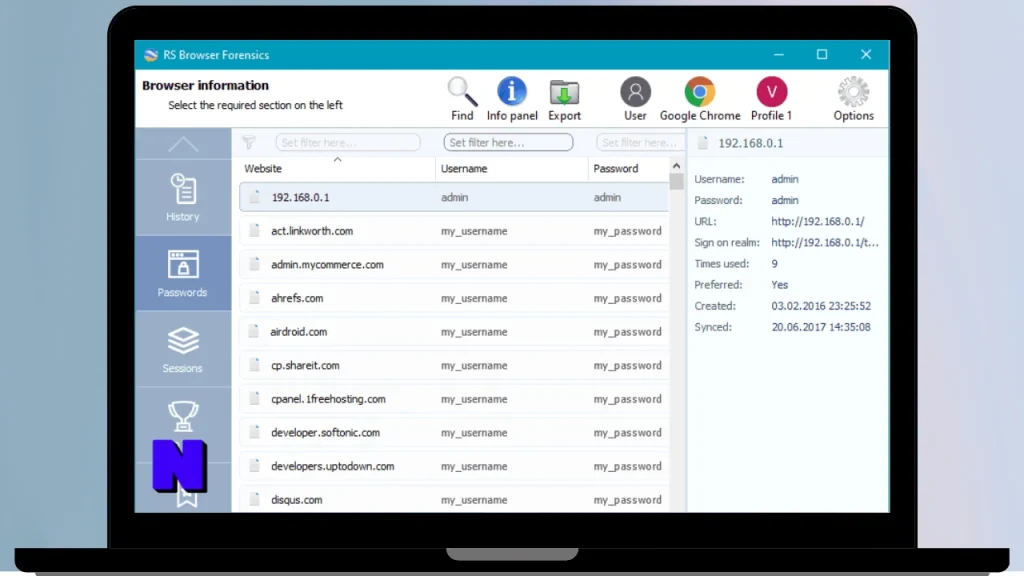
Task: Click the Synced date 20.06.2017 14:35:08
Action: [x=821, y=327]
